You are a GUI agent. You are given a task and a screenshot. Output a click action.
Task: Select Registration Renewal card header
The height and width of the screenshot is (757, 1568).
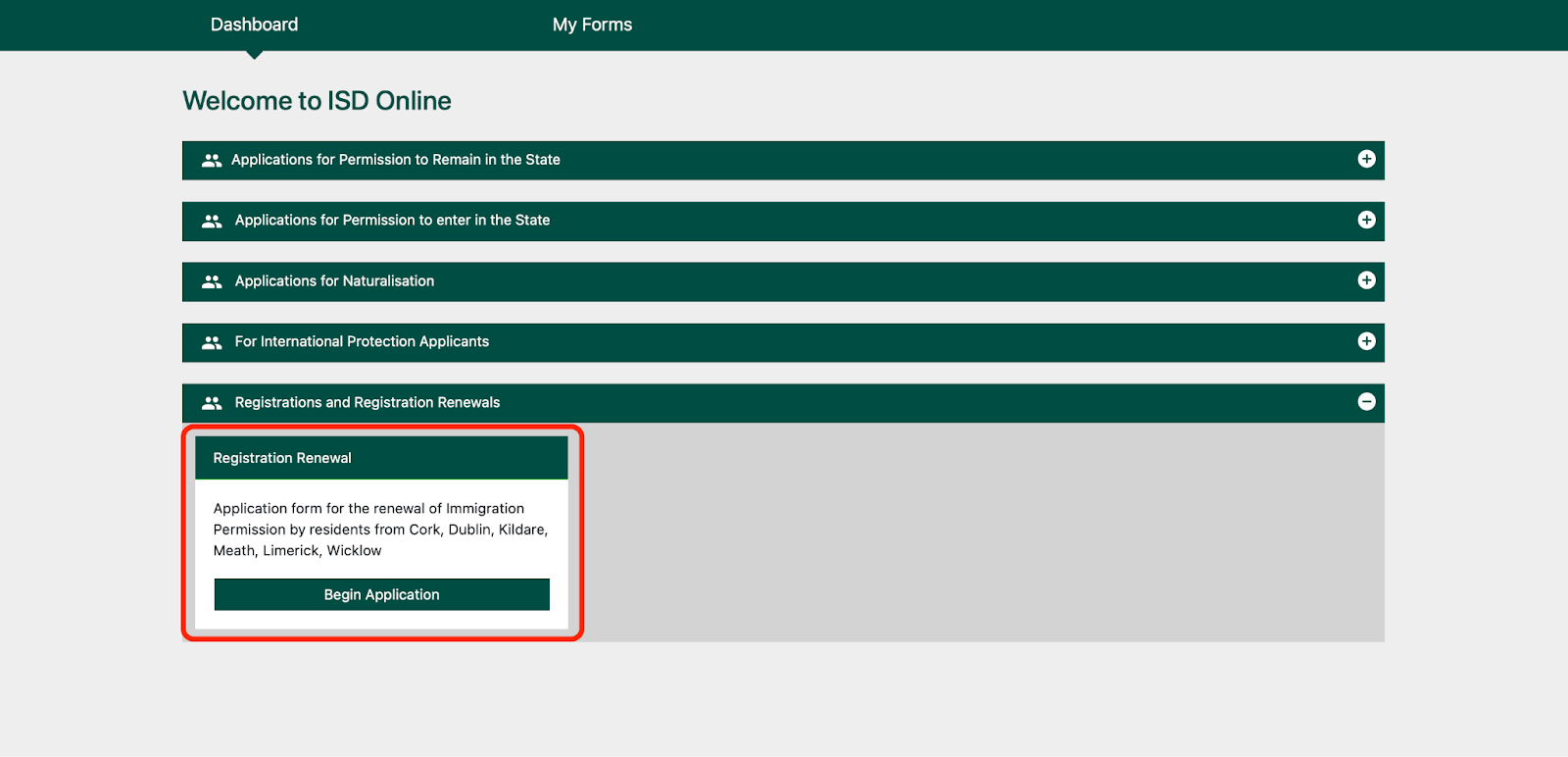tap(381, 458)
